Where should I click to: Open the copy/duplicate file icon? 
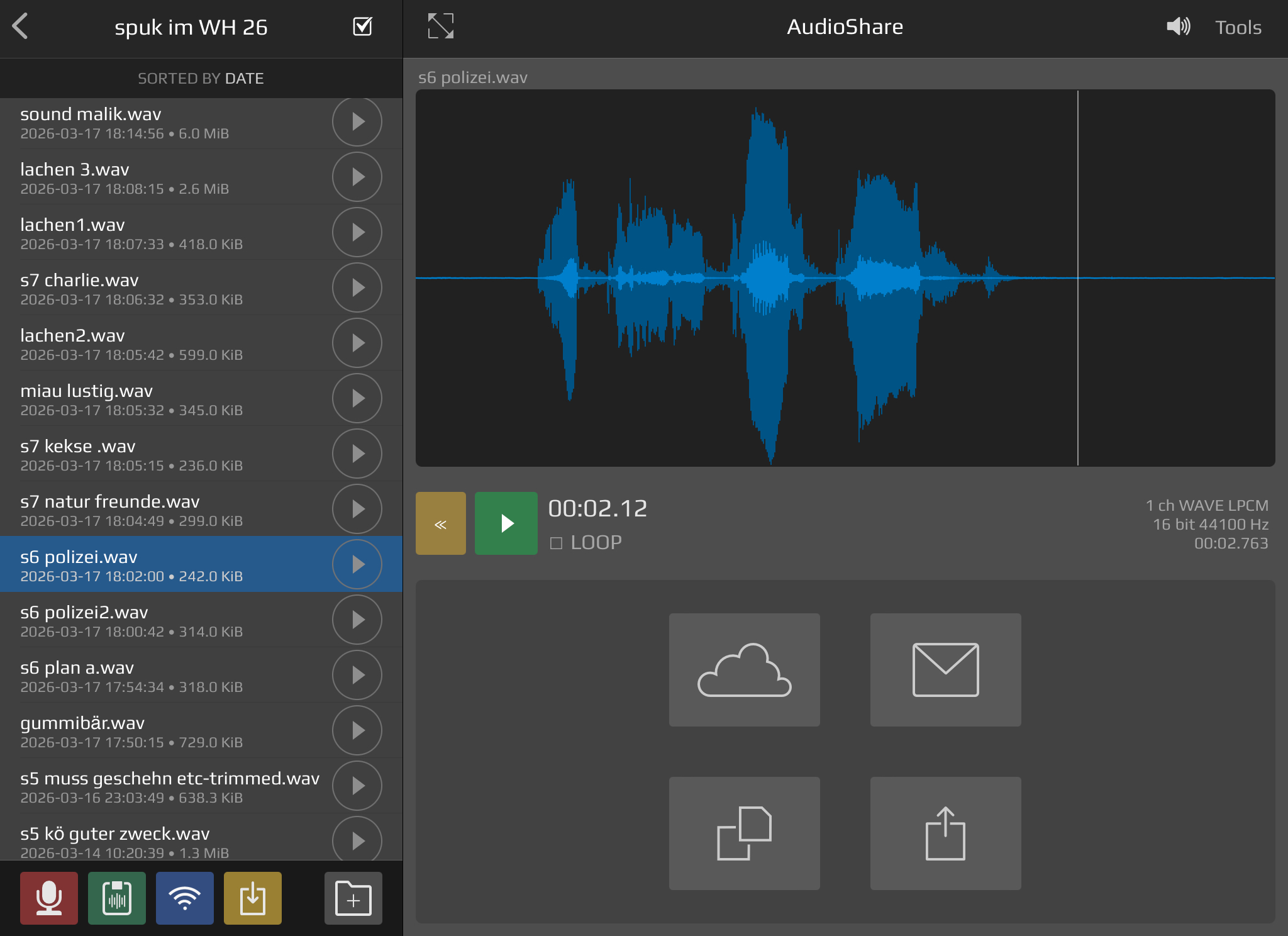(x=744, y=833)
